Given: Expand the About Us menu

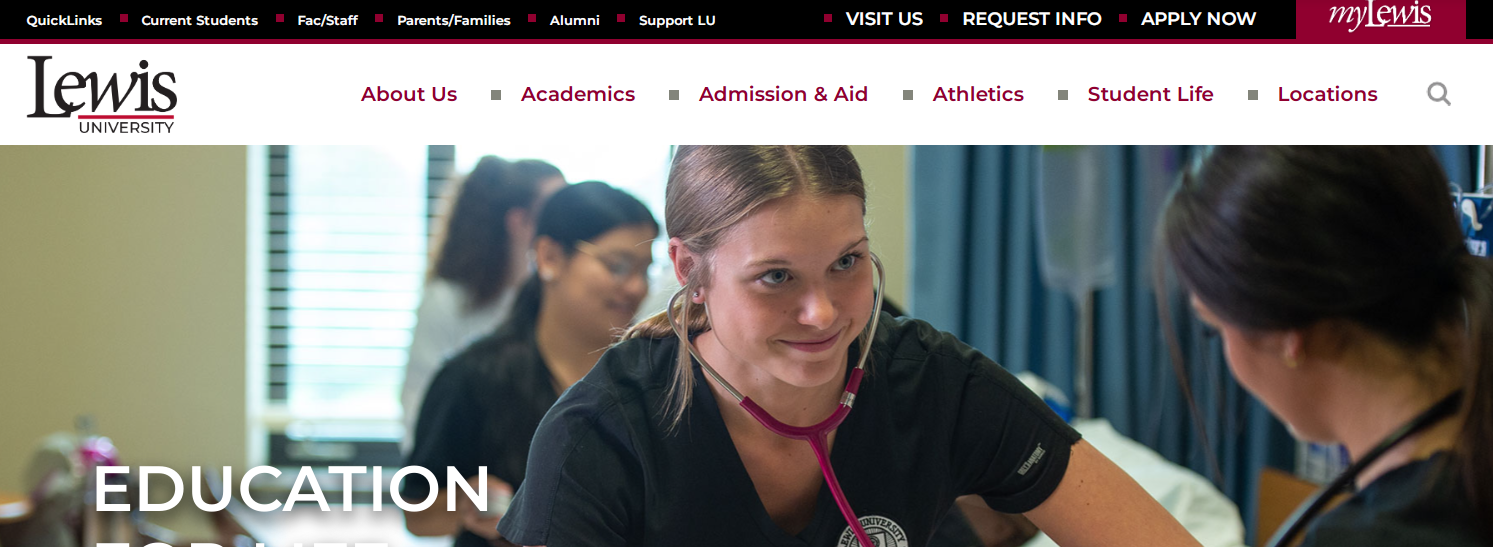Looking at the screenshot, I should (409, 94).
